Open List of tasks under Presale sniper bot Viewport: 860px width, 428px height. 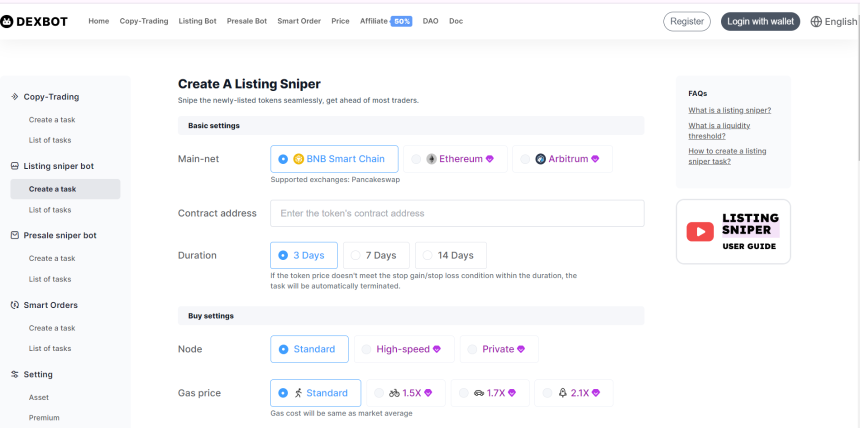(50, 279)
